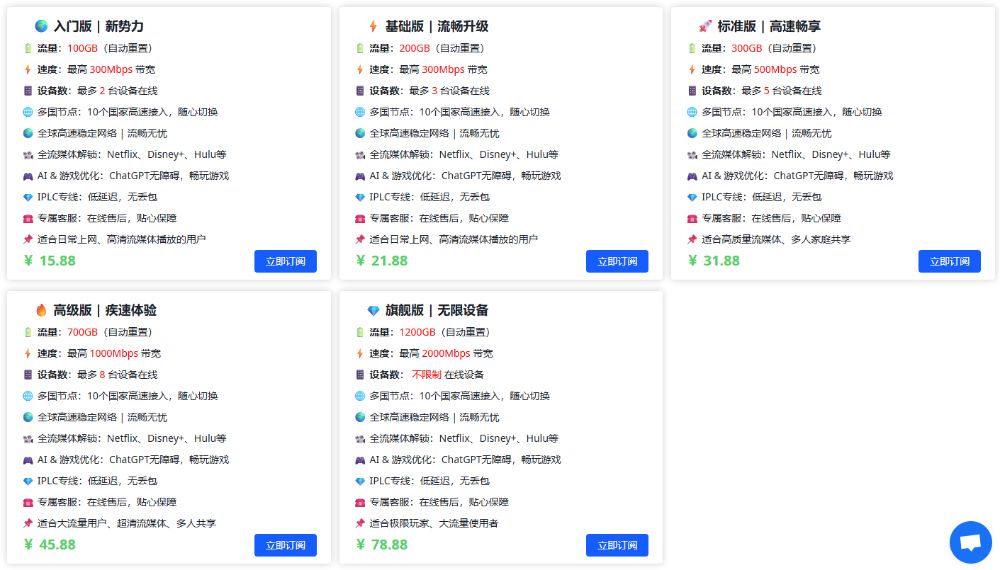Click the IPLC专线 gem icon in 高级版 card
The height and width of the screenshot is (570, 1000).
click(27, 481)
